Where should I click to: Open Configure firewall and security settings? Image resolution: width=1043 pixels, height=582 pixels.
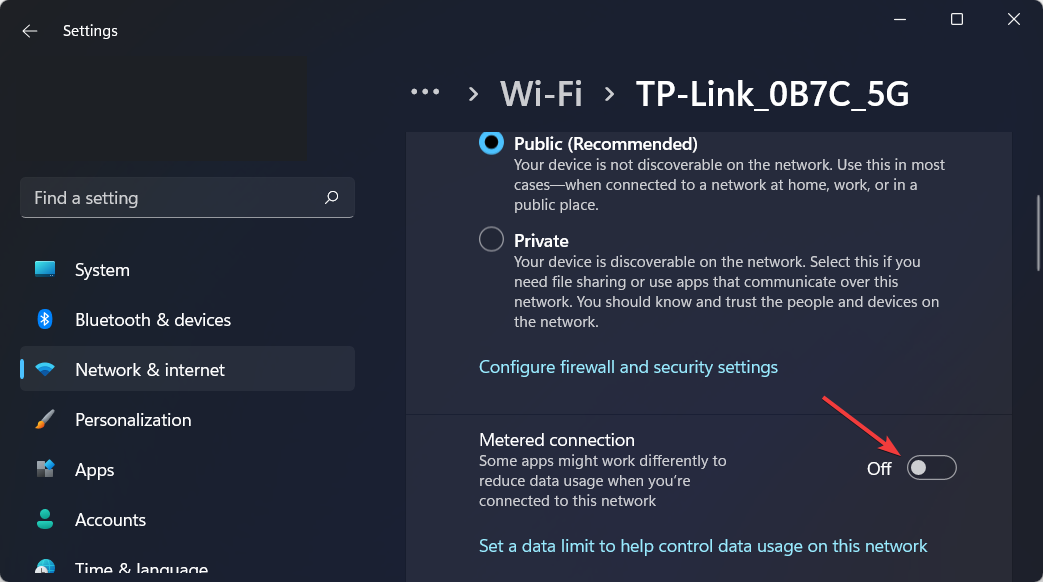628,367
